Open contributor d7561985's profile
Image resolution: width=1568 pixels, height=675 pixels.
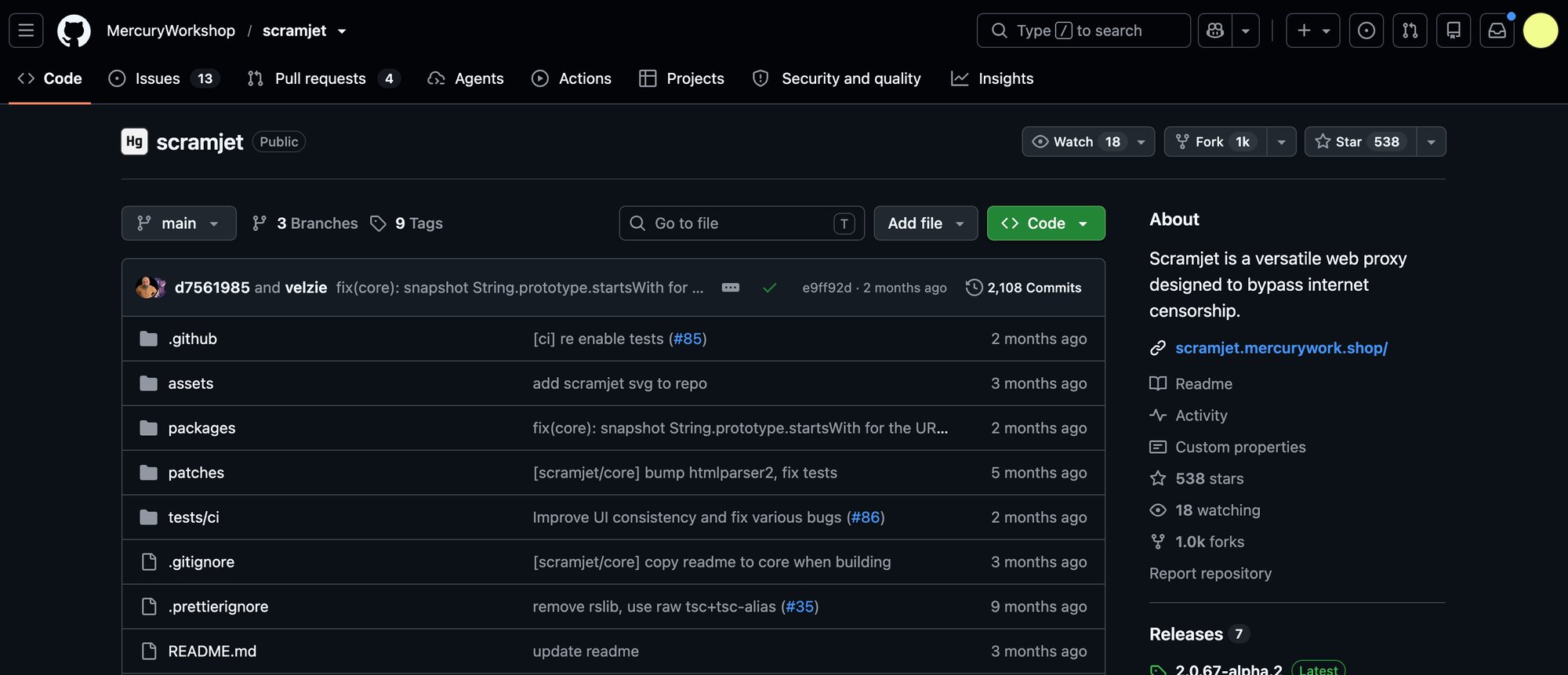[212, 288]
